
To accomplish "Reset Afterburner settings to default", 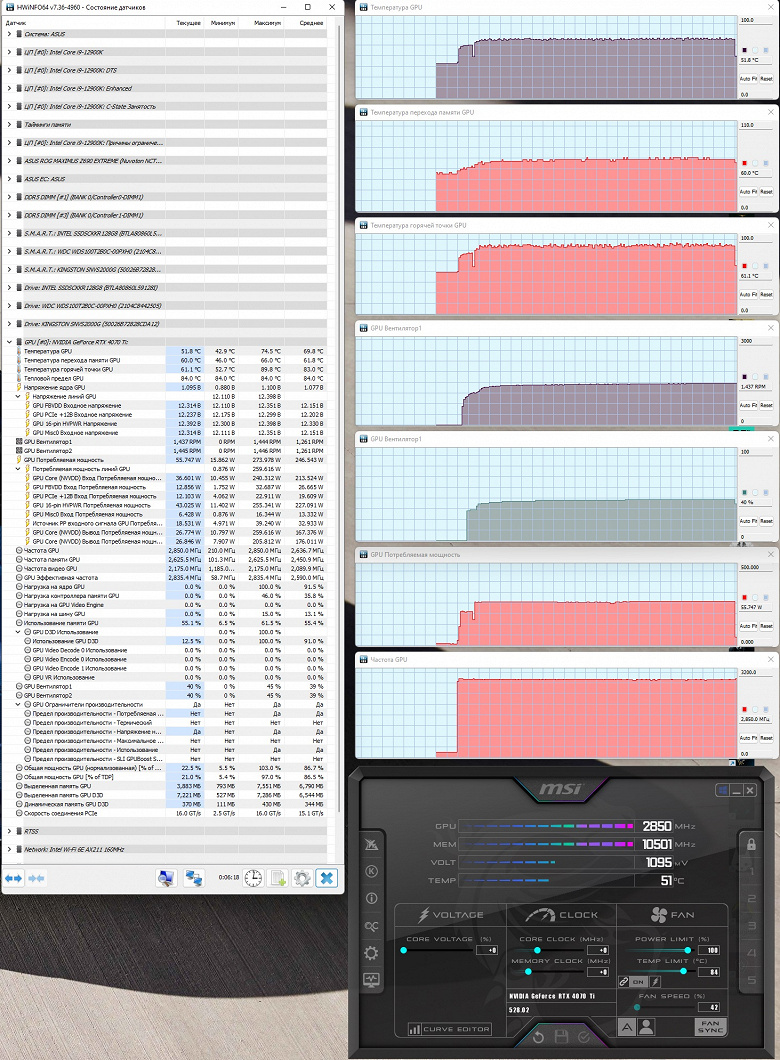I will click(538, 1036).
